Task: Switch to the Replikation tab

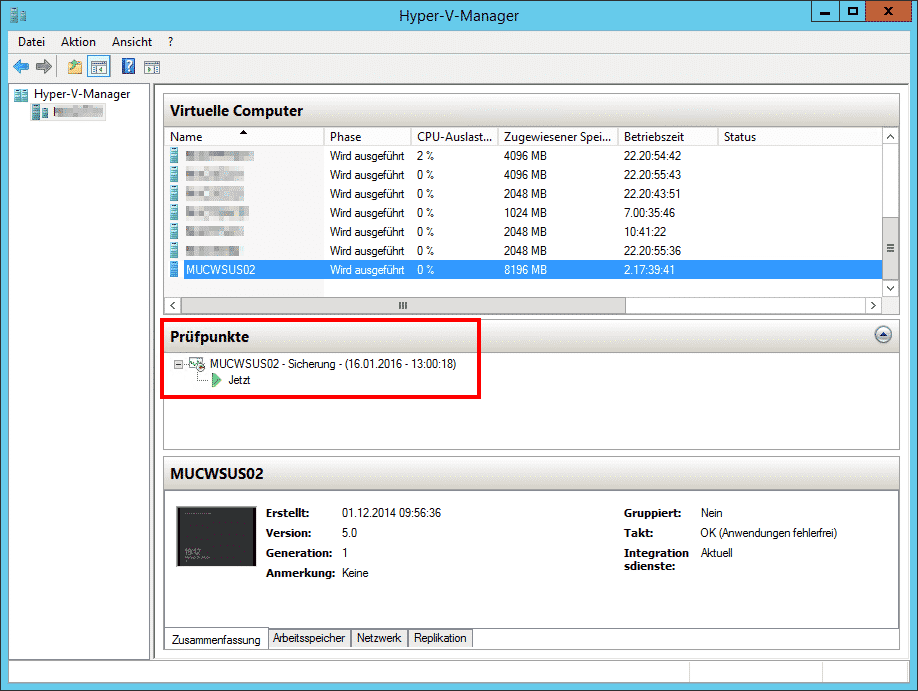Action: coord(440,638)
